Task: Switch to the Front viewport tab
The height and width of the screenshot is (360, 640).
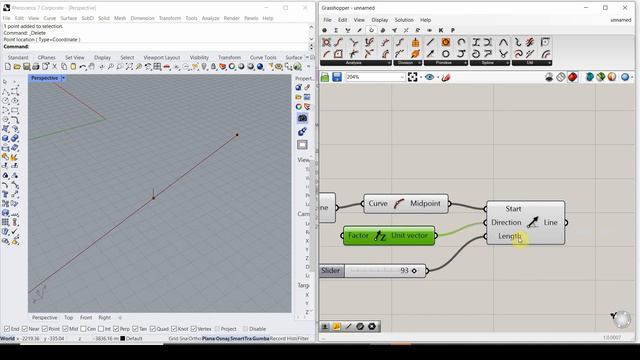Action: 86,318
